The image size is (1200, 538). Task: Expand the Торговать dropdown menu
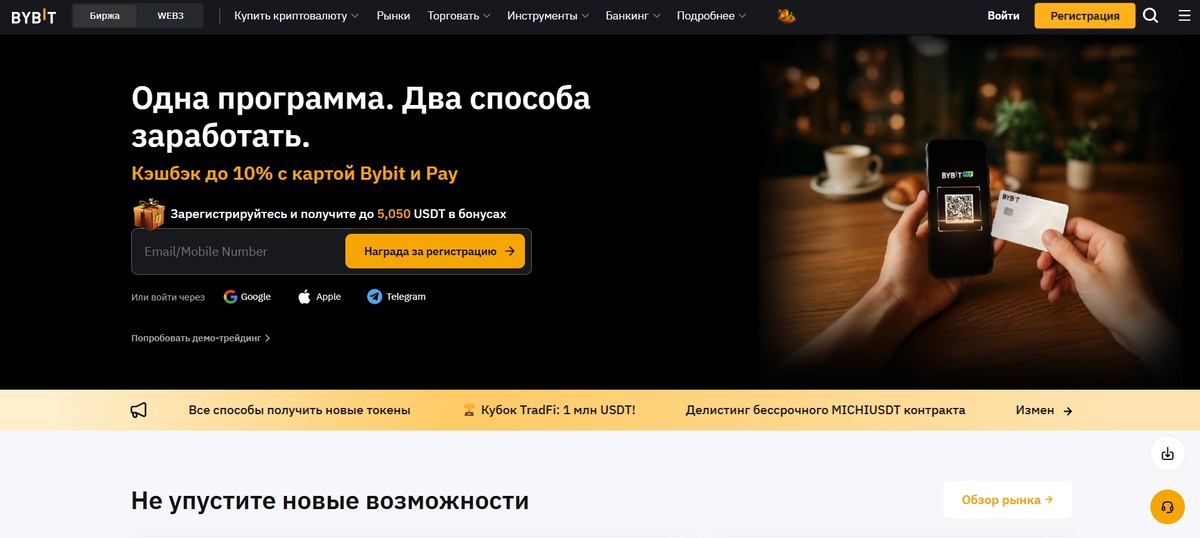click(459, 16)
